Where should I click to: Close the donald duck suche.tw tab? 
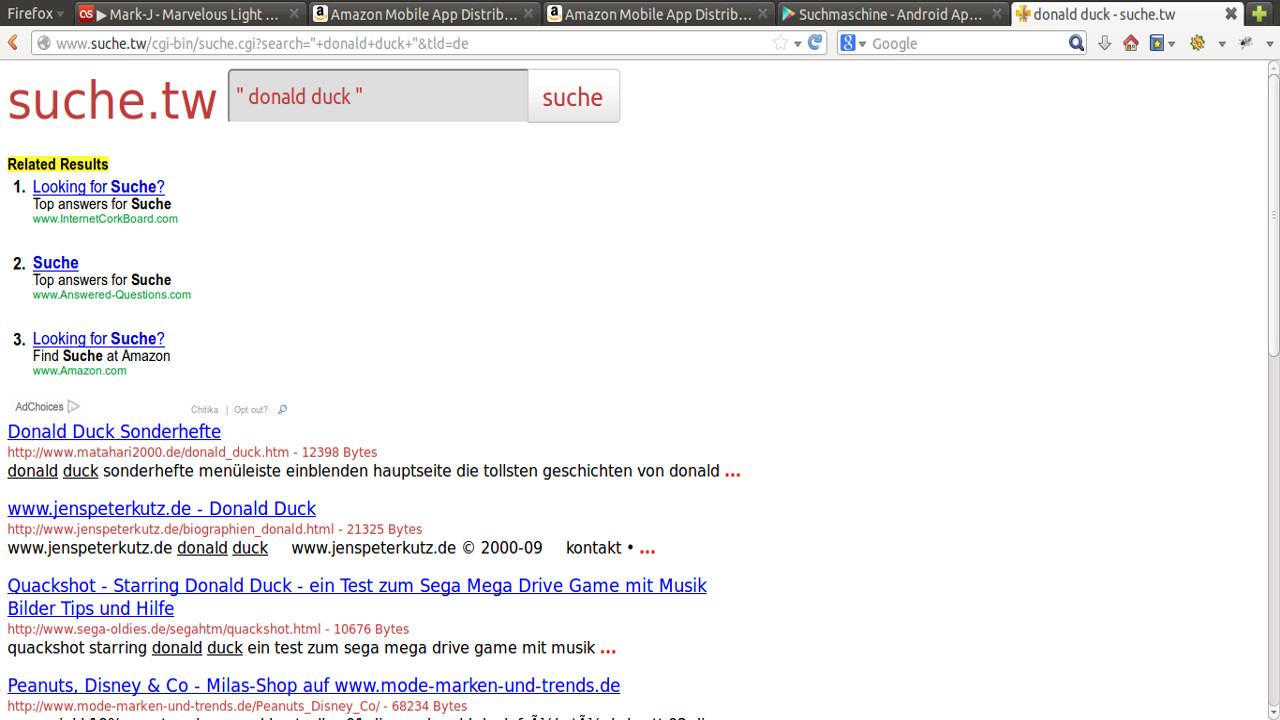(1231, 14)
